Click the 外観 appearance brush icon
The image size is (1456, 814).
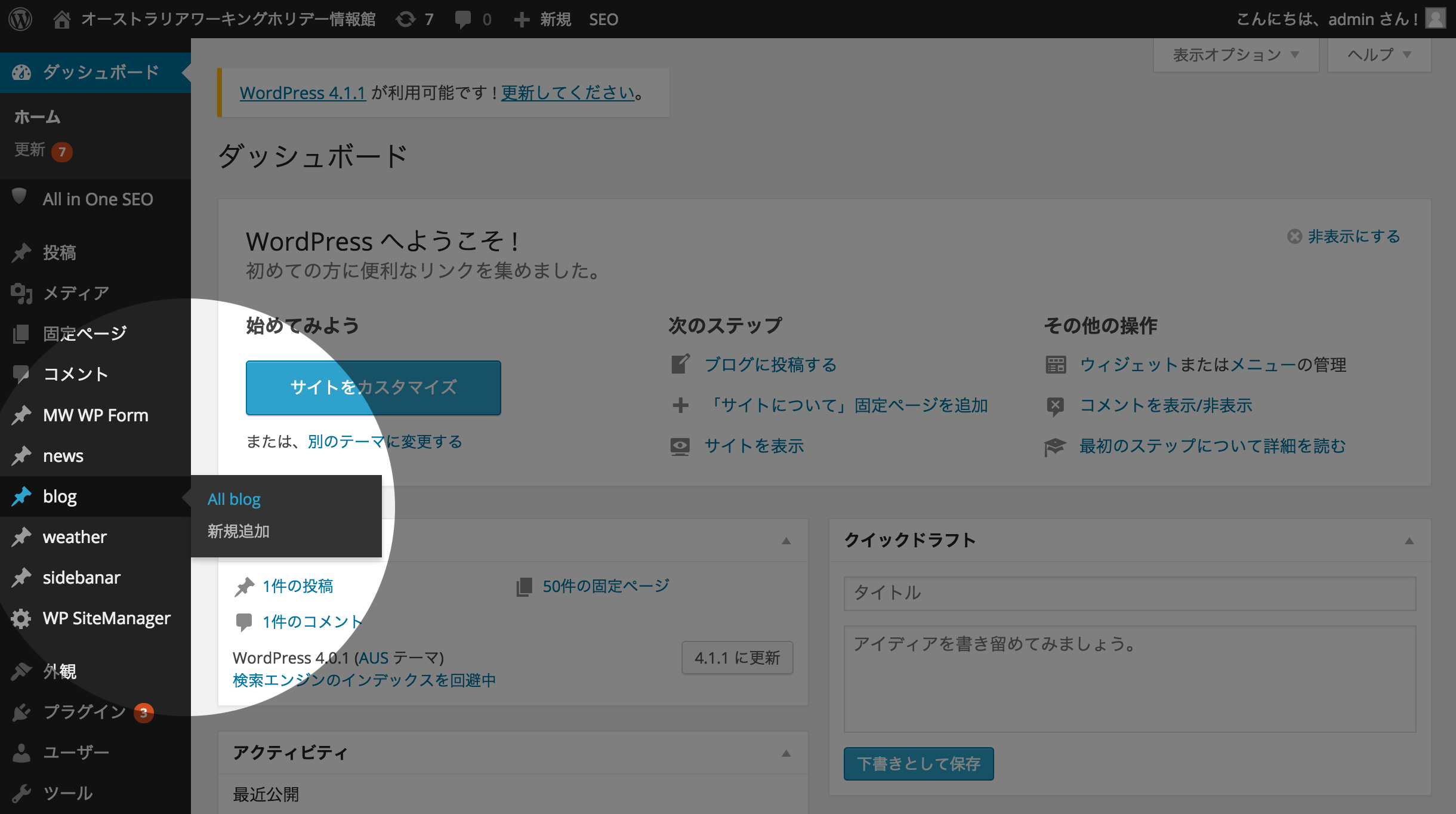(21, 671)
